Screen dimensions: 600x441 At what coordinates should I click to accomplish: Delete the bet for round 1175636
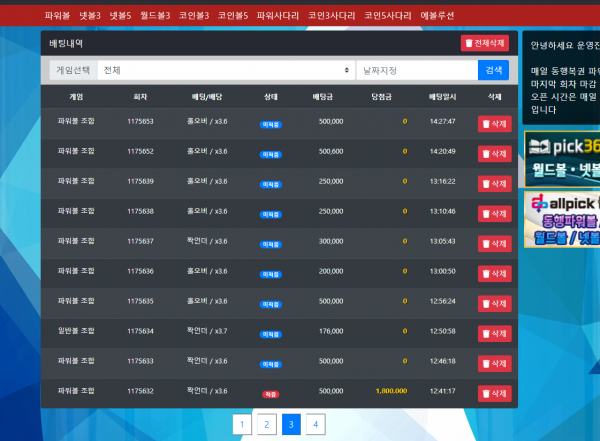(494, 273)
